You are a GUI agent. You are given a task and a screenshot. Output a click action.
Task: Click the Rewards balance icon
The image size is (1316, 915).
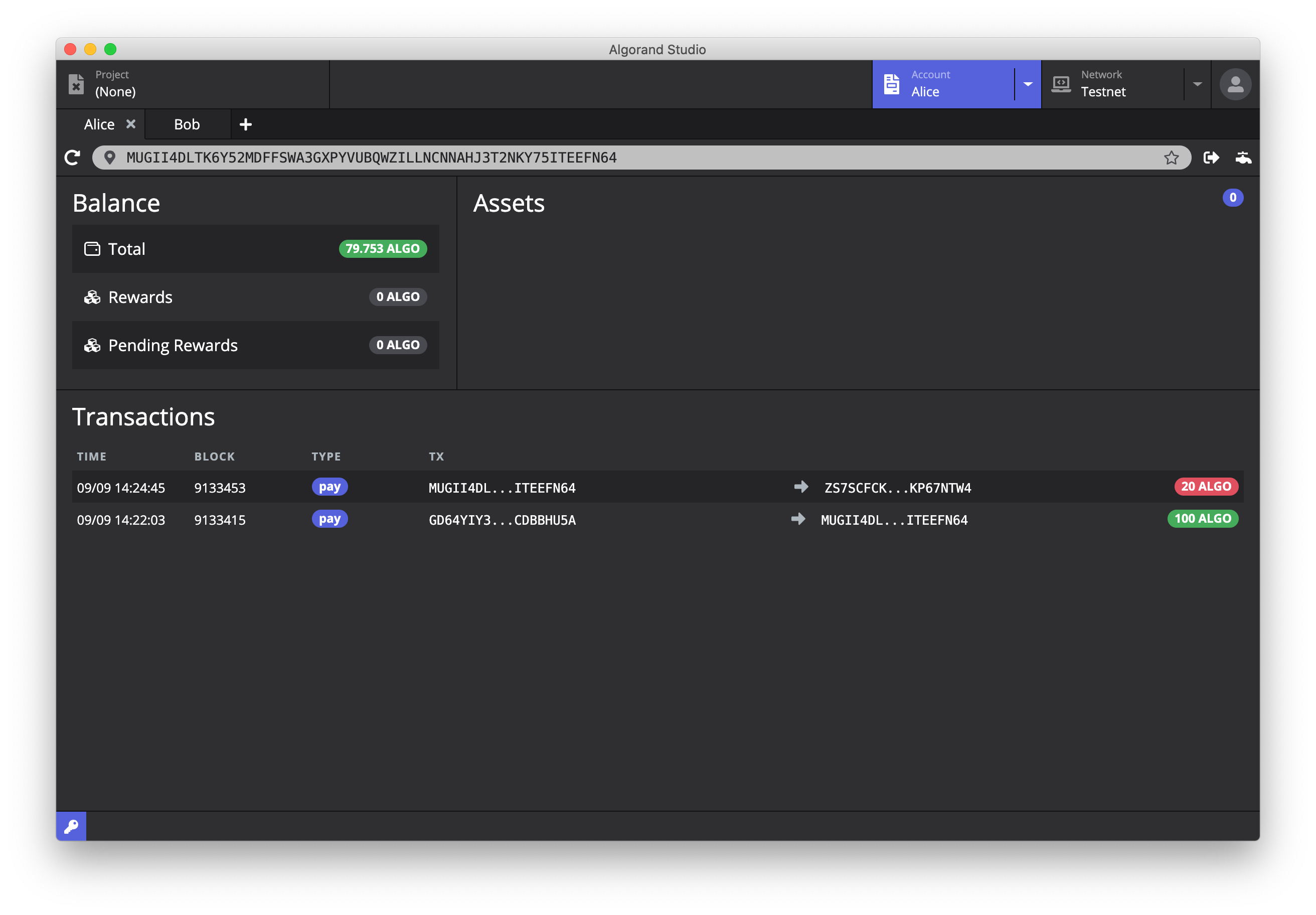(92, 297)
